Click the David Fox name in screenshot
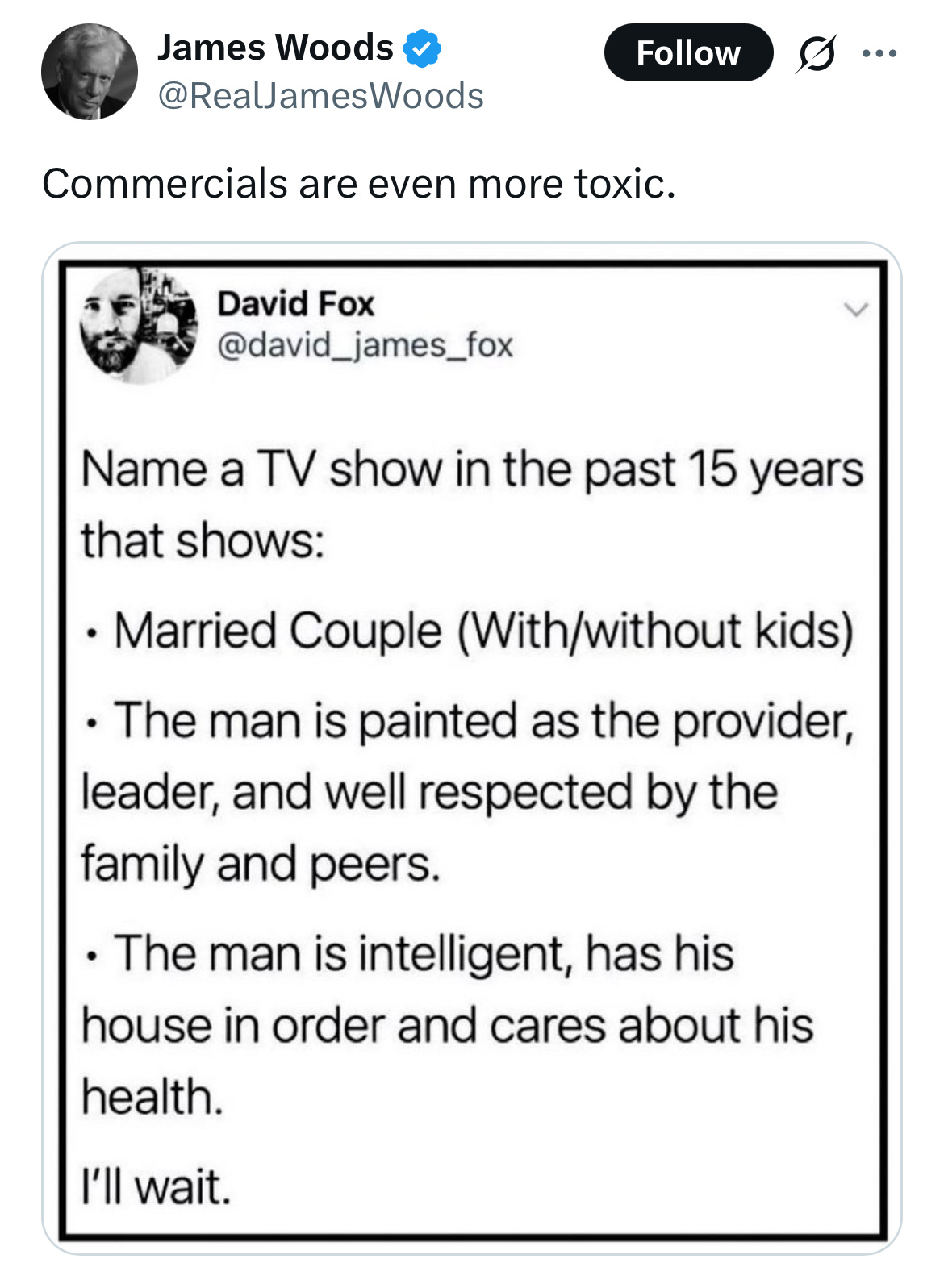 pyautogui.click(x=295, y=304)
